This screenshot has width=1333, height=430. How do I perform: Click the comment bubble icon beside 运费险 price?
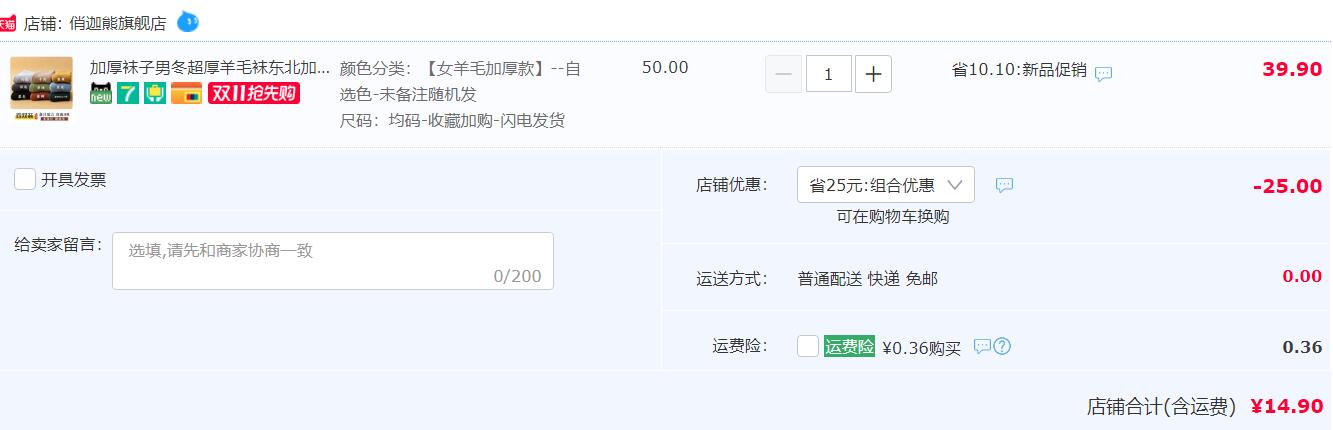point(982,346)
